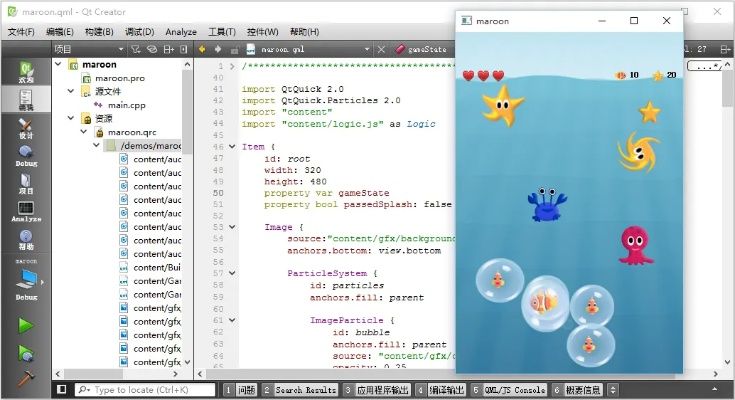Image resolution: width=735 pixels, height=400 pixels.
Task: Go back using the left arrow
Action: click(x=201, y=48)
